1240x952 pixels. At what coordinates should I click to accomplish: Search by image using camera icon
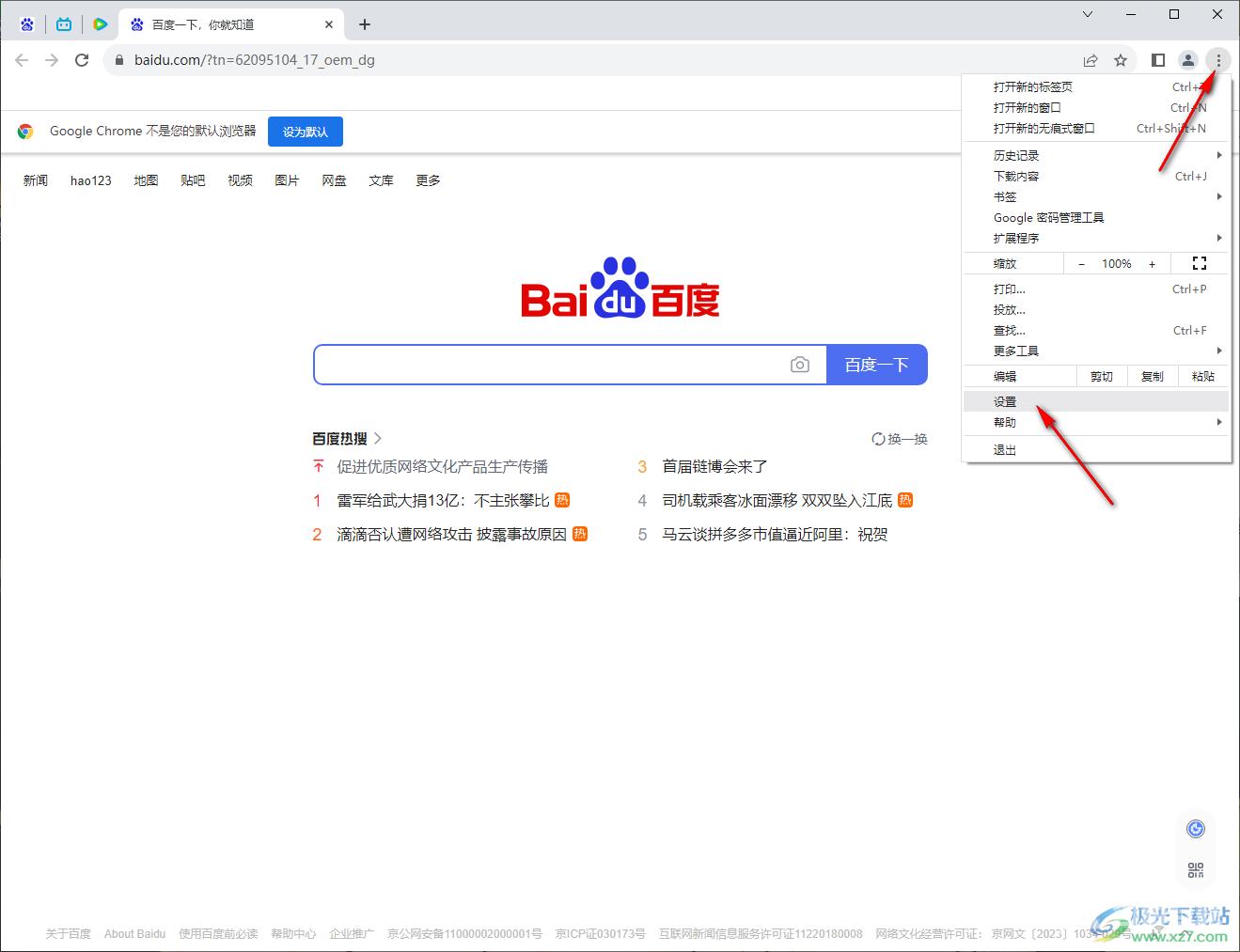pyautogui.click(x=800, y=365)
